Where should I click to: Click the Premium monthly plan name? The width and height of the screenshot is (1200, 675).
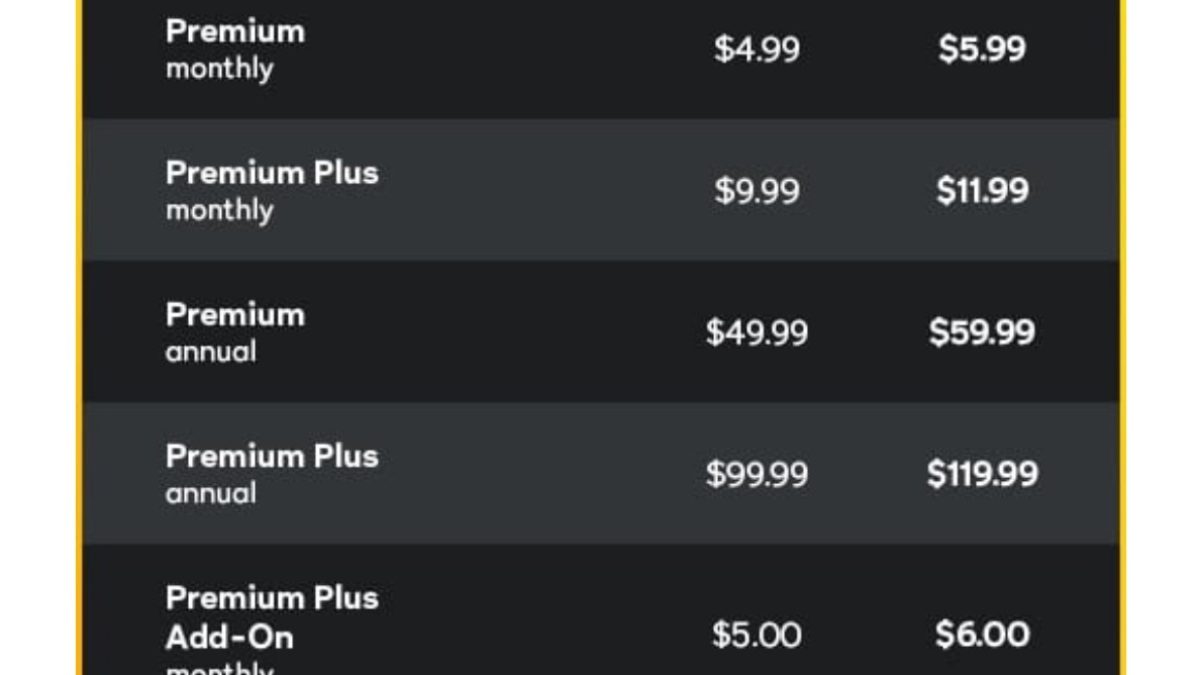[x=235, y=31]
